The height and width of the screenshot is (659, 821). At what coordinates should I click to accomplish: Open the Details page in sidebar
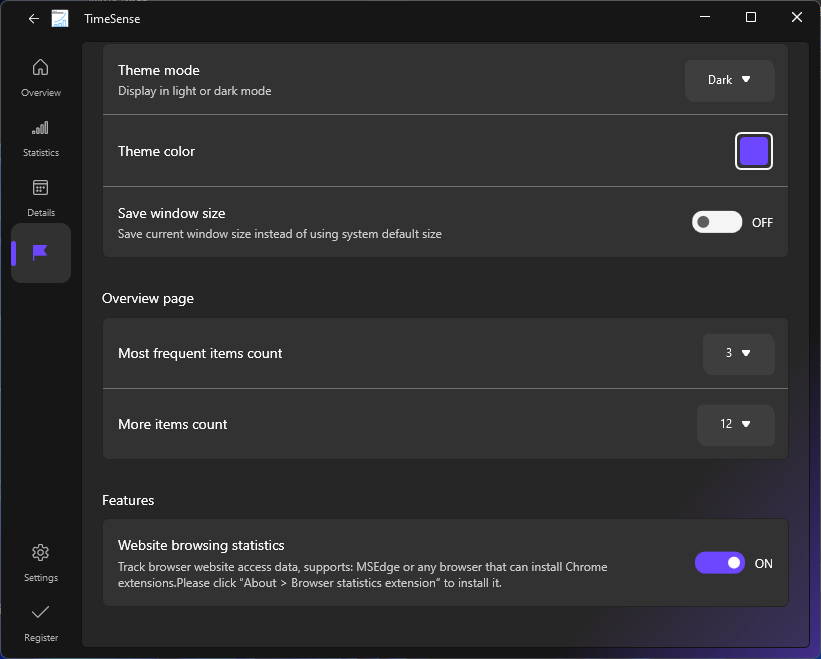click(x=41, y=198)
